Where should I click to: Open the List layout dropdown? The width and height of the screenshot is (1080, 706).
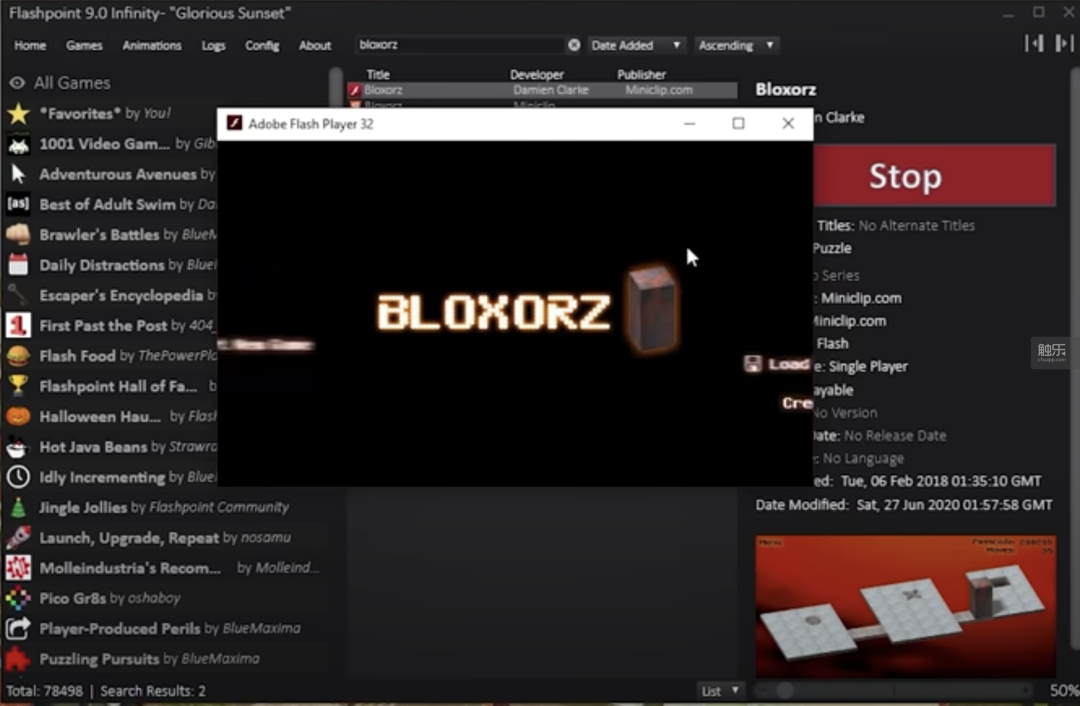(x=720, y=691)
